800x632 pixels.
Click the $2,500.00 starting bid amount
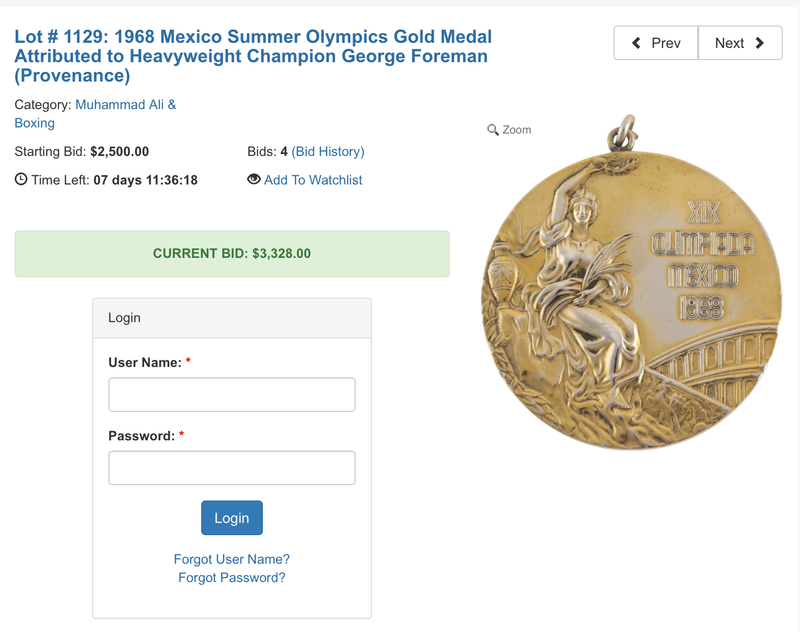coord(119,152)
